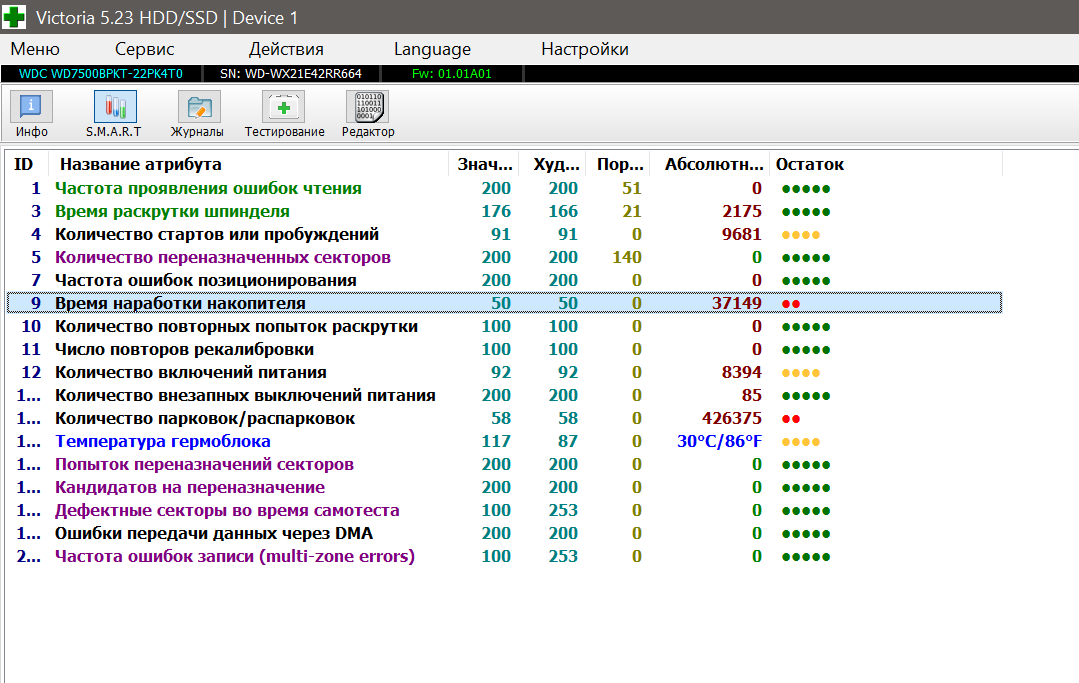Click absolute value 30°C/86°F
This screenshot has height=683, width=1079.
[x=719, y=442]
